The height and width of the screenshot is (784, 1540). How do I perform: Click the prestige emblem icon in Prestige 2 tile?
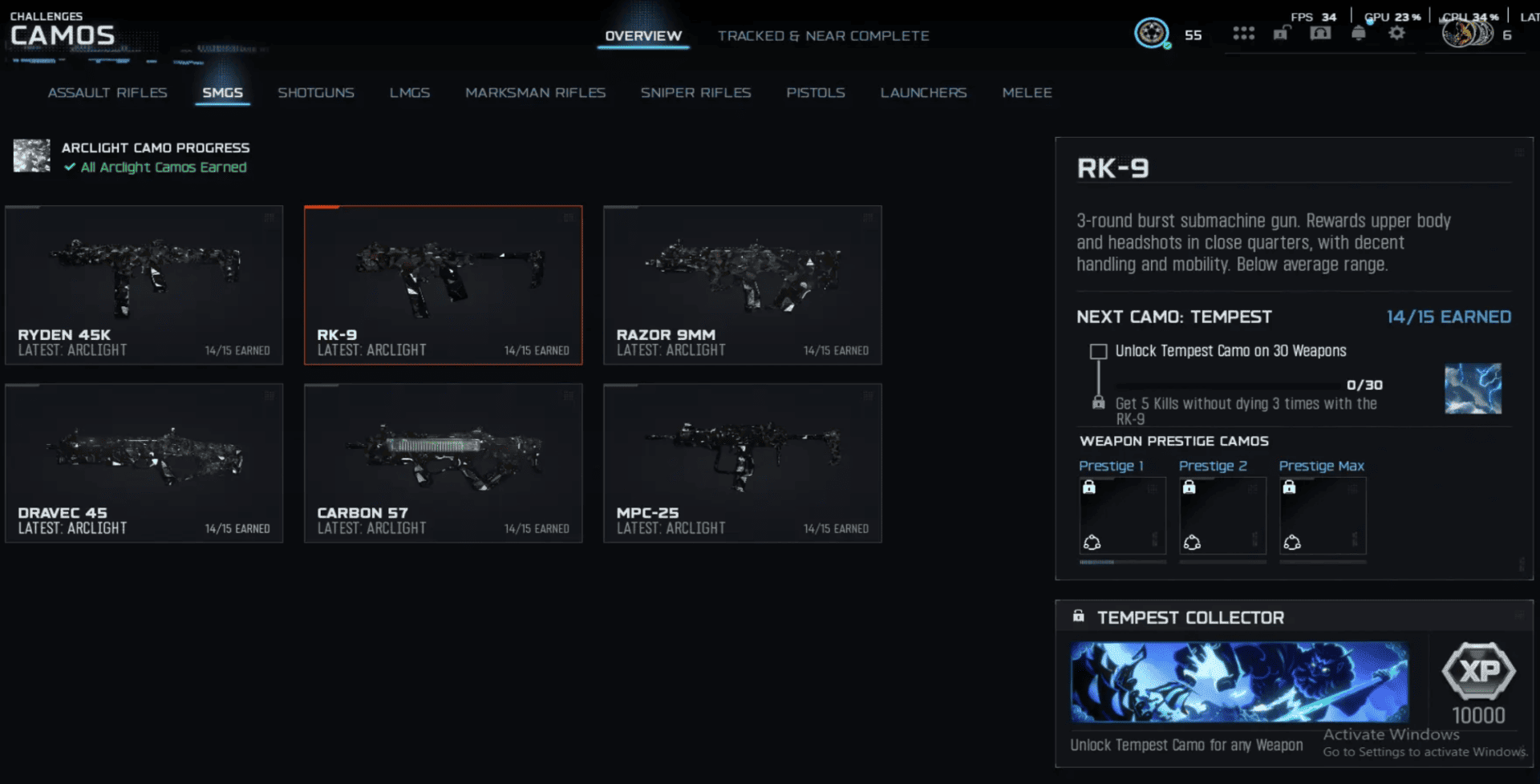pyautogui.click(x=1192, y=543)
